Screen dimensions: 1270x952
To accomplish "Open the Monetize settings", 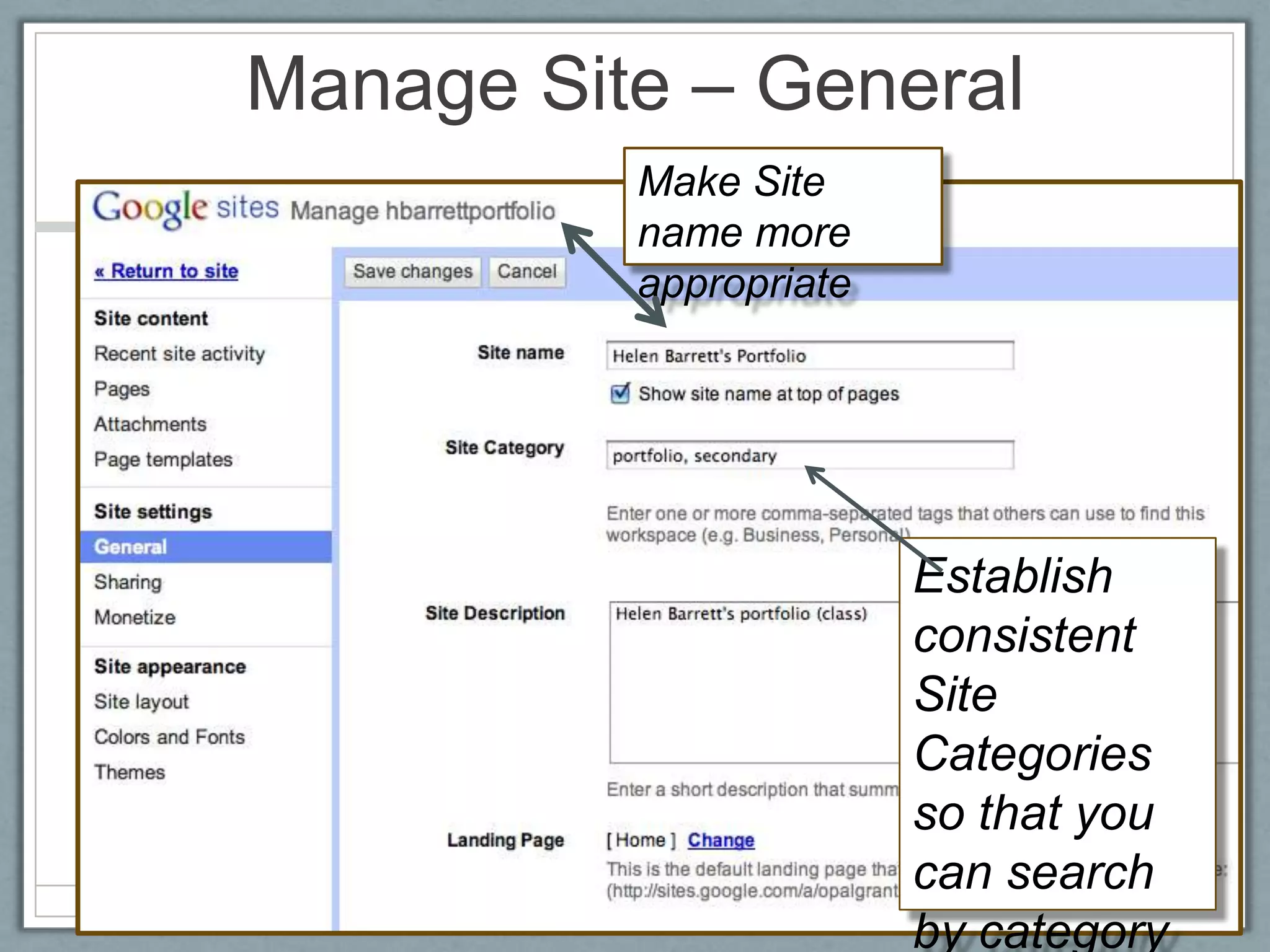I will [135, 617].
